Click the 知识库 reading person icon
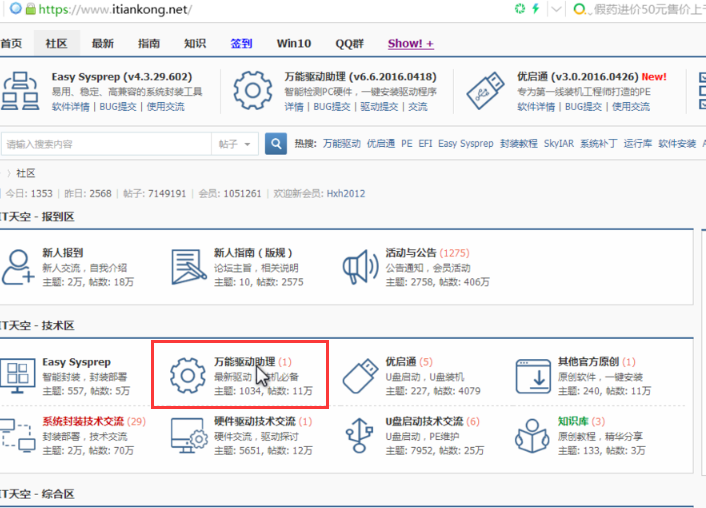The width and height of the screenshot is (706, 508). point(533,436)
